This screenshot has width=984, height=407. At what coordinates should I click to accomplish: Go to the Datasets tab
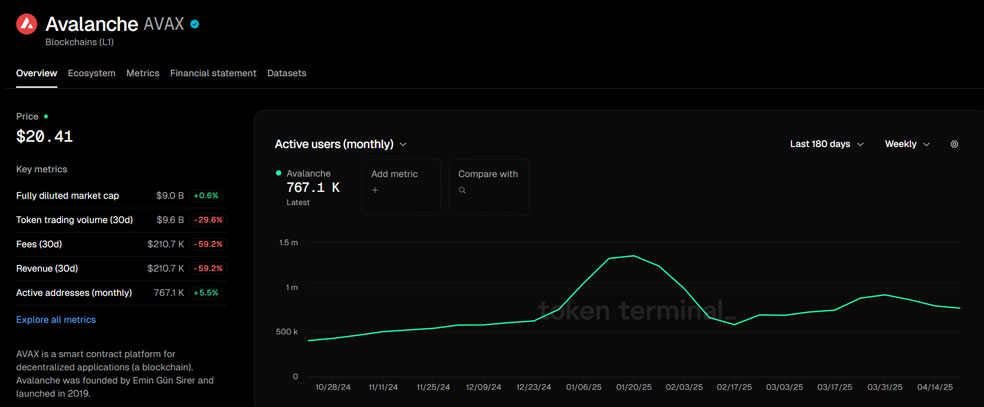point(287,73)
